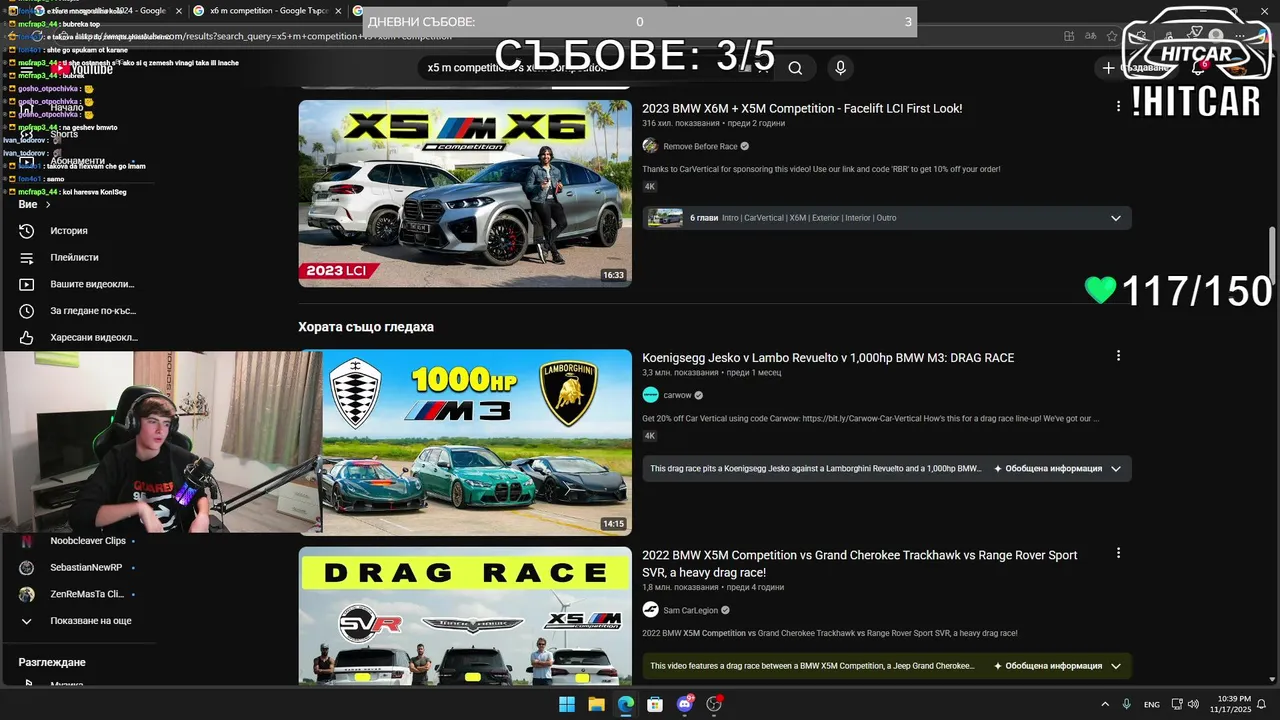Open YouTube notifications bell
The height and width of the screenshot is (720, 1280).
pyautogui.click(x=1198, y=68)
